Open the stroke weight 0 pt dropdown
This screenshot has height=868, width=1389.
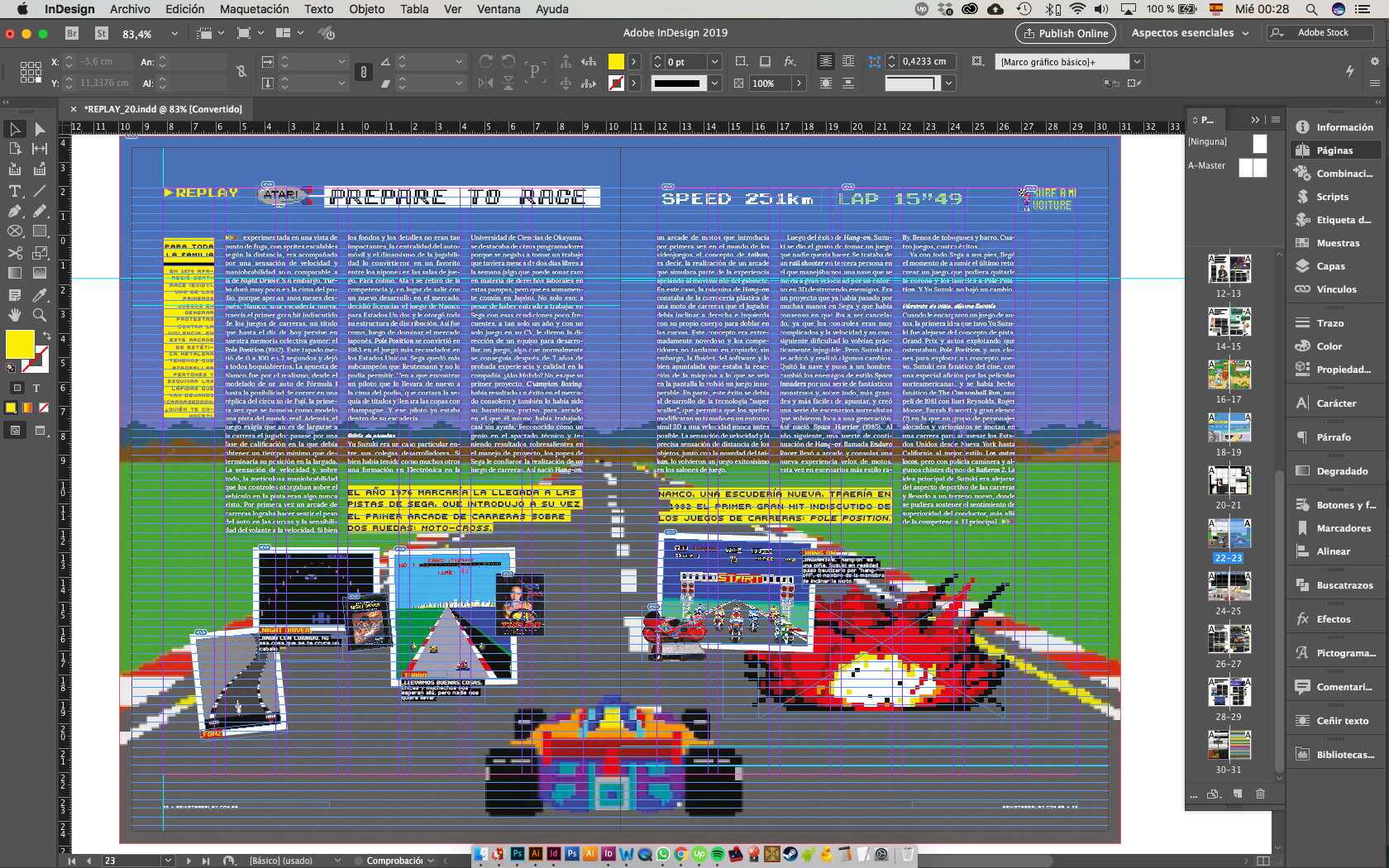coord(715,61)
